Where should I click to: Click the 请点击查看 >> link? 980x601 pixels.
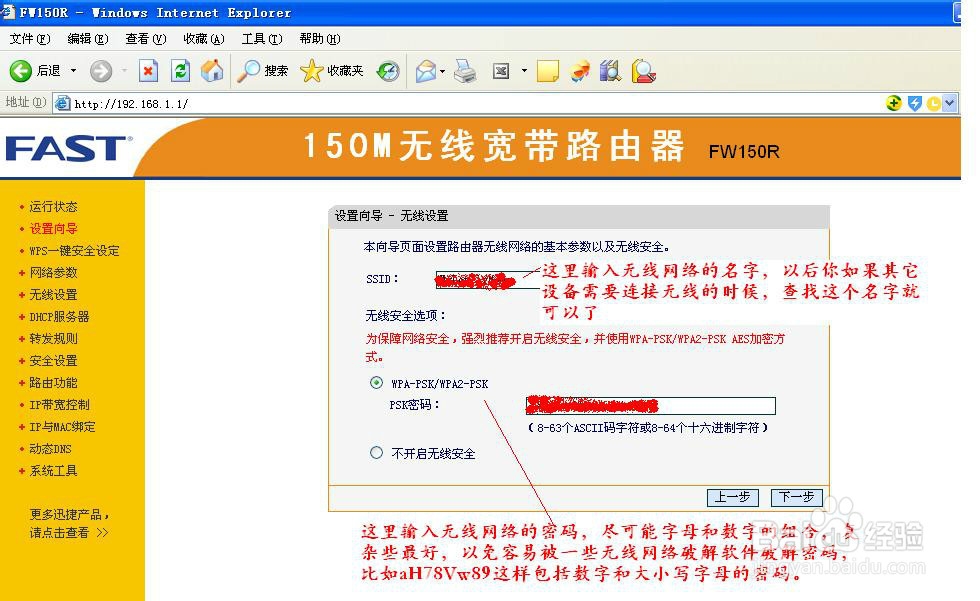coord(69,532)
